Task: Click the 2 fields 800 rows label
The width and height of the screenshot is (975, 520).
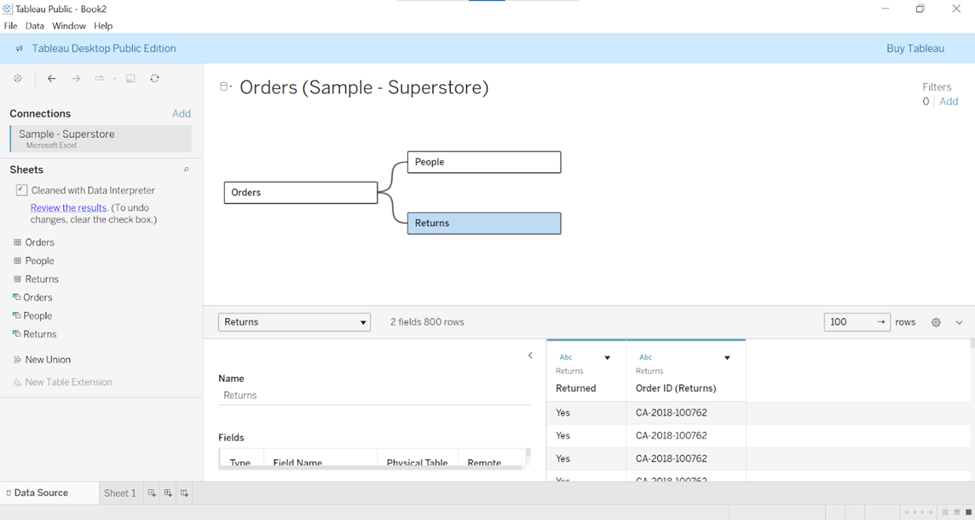Action: click(427, 322)
